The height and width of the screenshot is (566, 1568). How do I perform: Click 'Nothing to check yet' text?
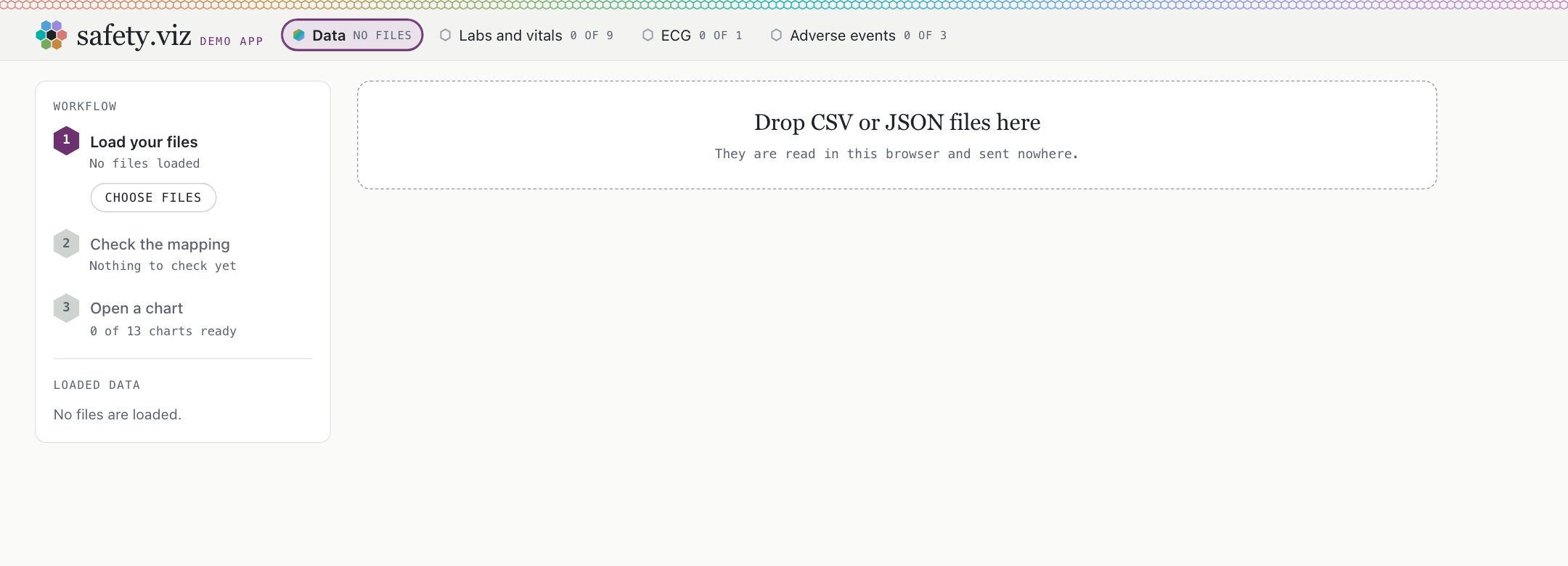(x=163, y=266)
